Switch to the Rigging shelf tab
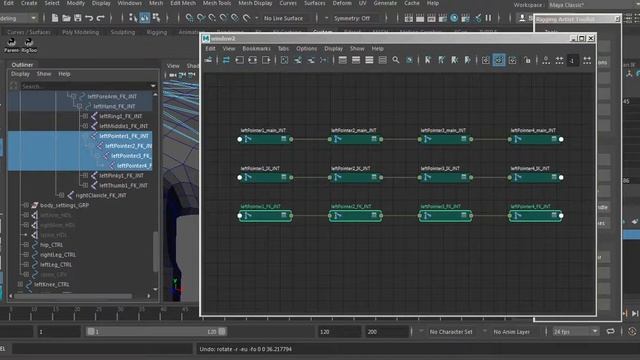The height and width of the screenshot is (360, 640). (157, 32)
